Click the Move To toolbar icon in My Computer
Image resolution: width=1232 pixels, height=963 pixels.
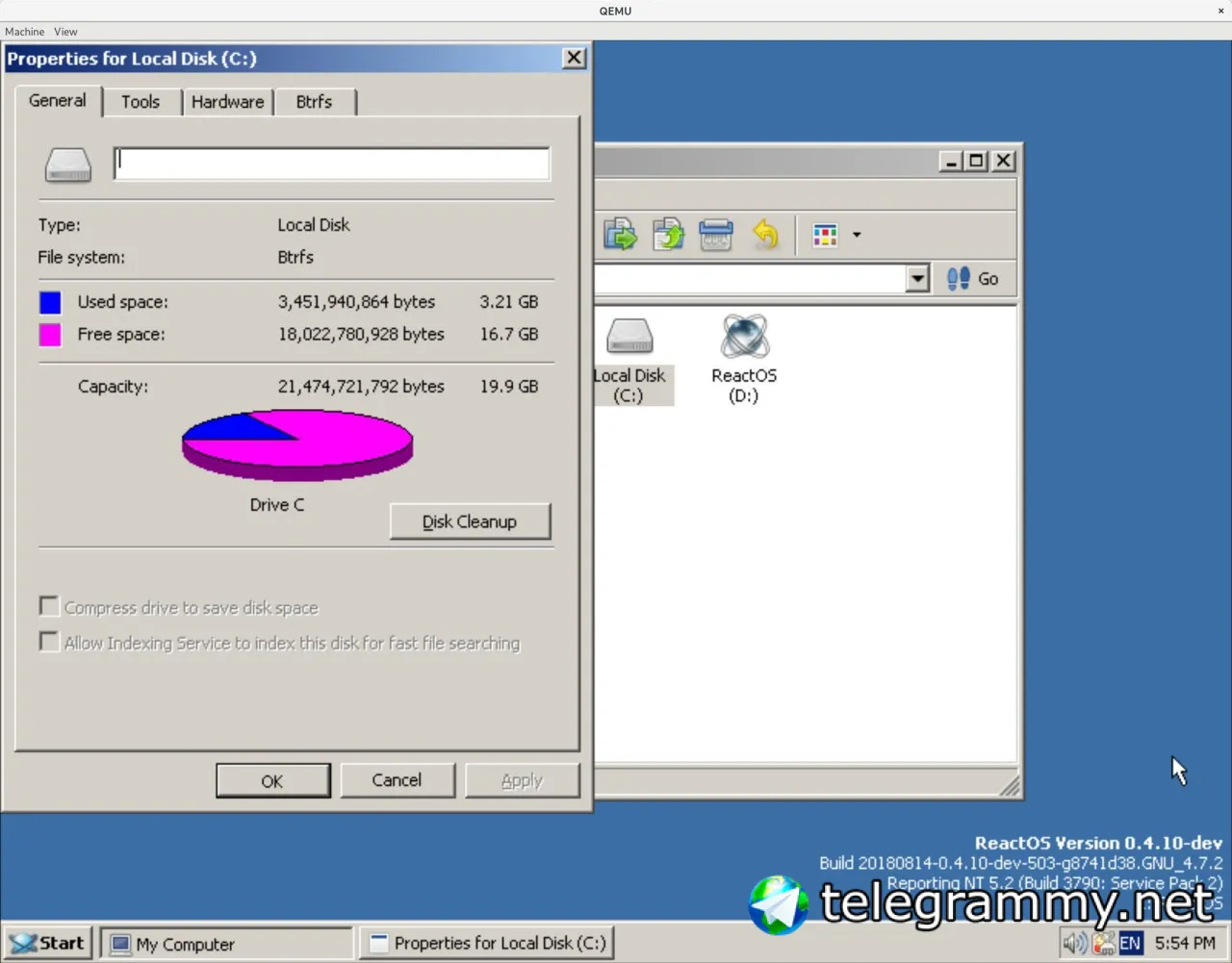pos(621,234)
